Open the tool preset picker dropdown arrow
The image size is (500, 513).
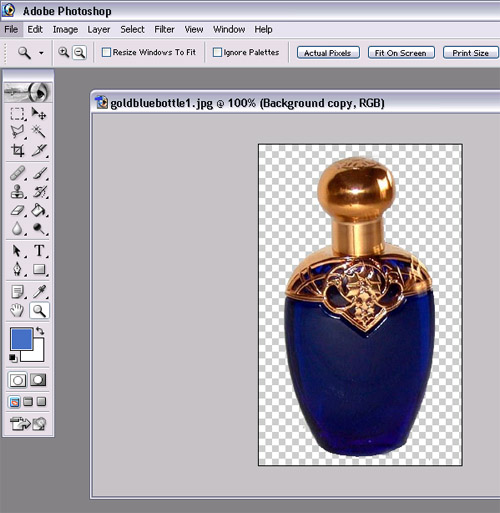[x=41, y=53]
